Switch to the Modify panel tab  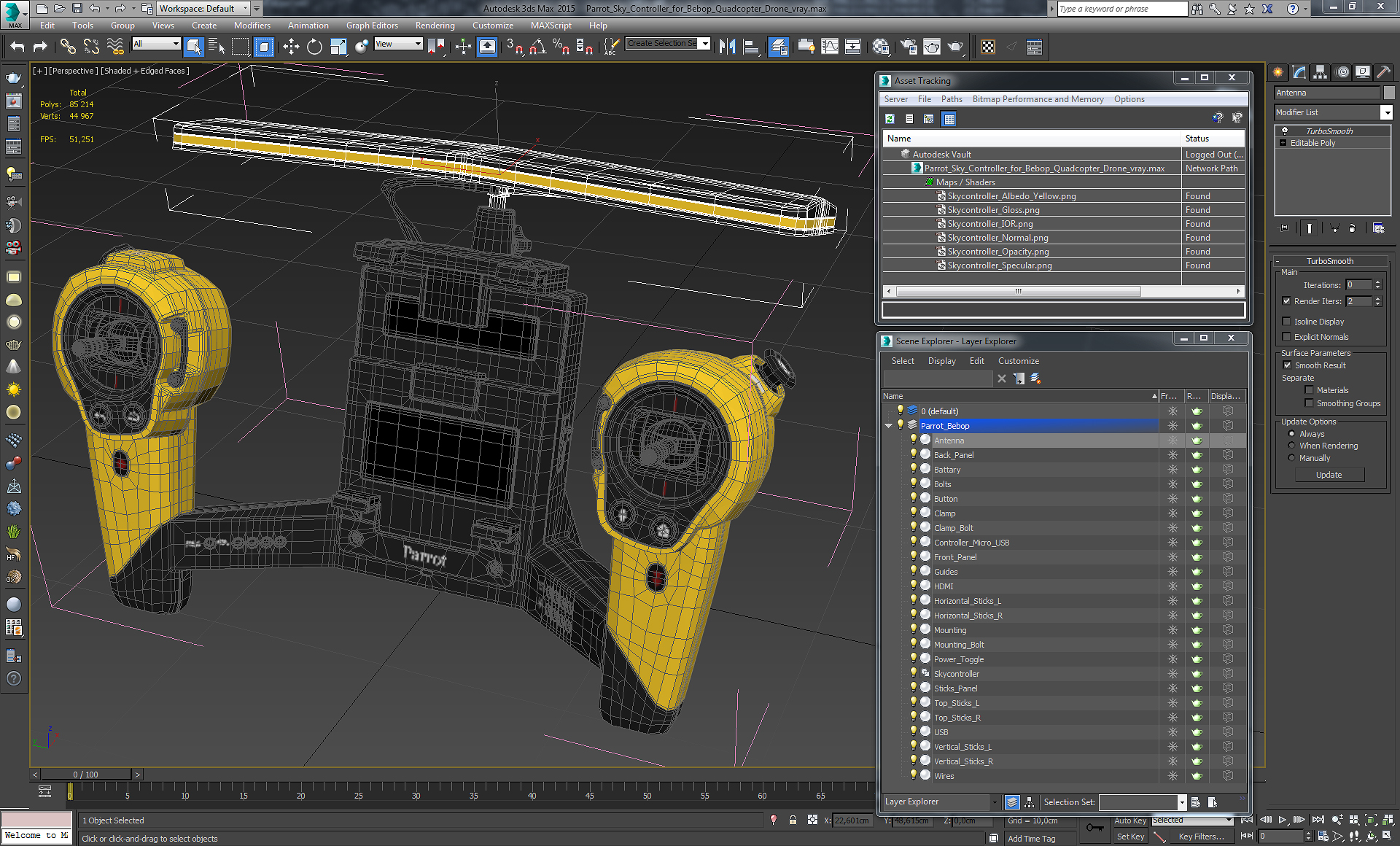point(1299,72)
